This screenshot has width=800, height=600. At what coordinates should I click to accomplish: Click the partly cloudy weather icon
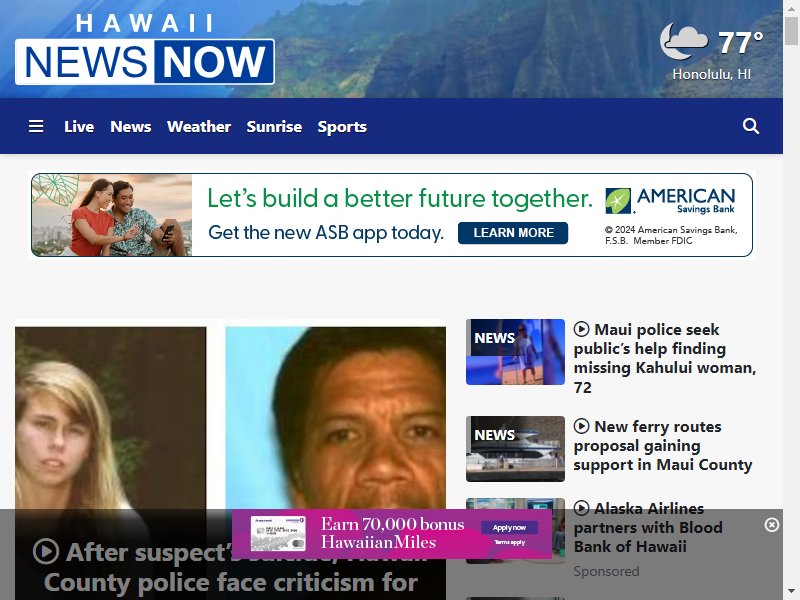(x=684, y=41)
